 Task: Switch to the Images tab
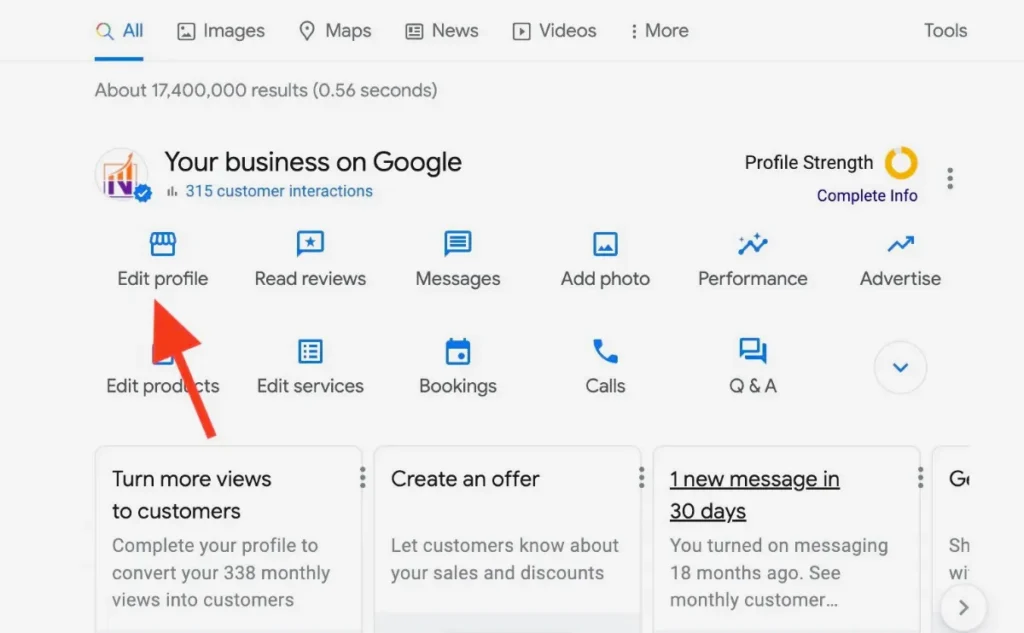[x=221, y=31]
